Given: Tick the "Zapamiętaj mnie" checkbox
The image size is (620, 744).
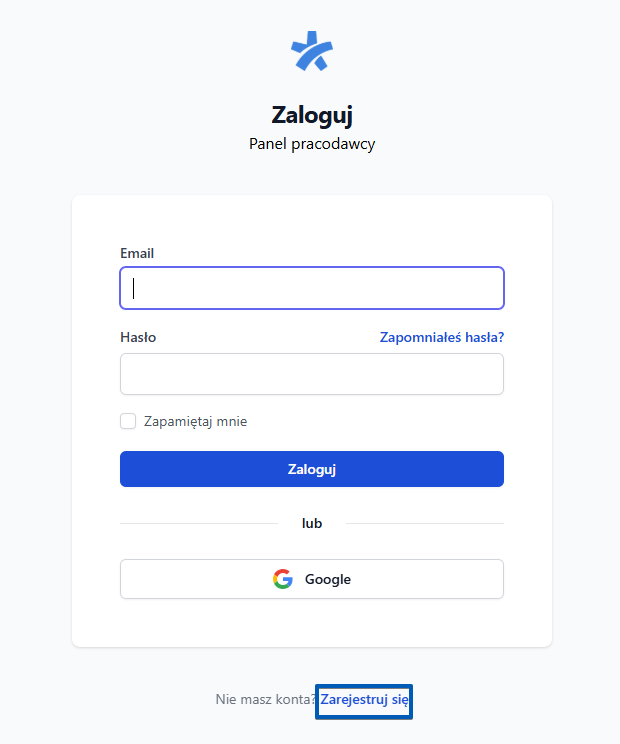Looking at the screenshot, I should point(128,421).
